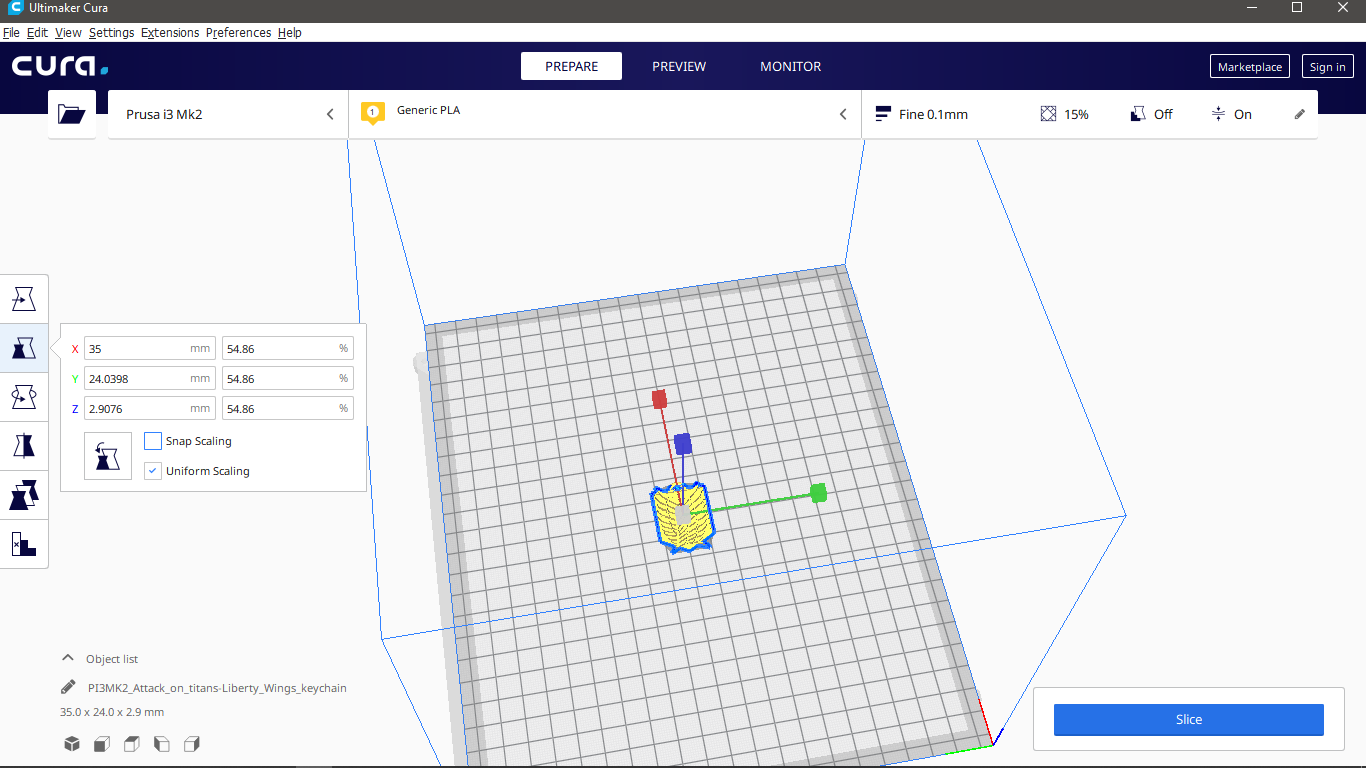The height and width of the screenshot is (768, 1366).
Task: Open the Edit menu
Action: [37, 33]
